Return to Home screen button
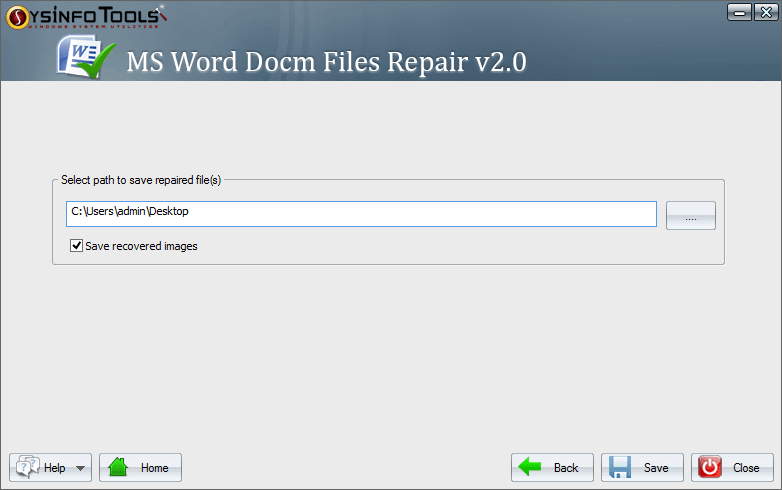 click(x=140, y=468)
